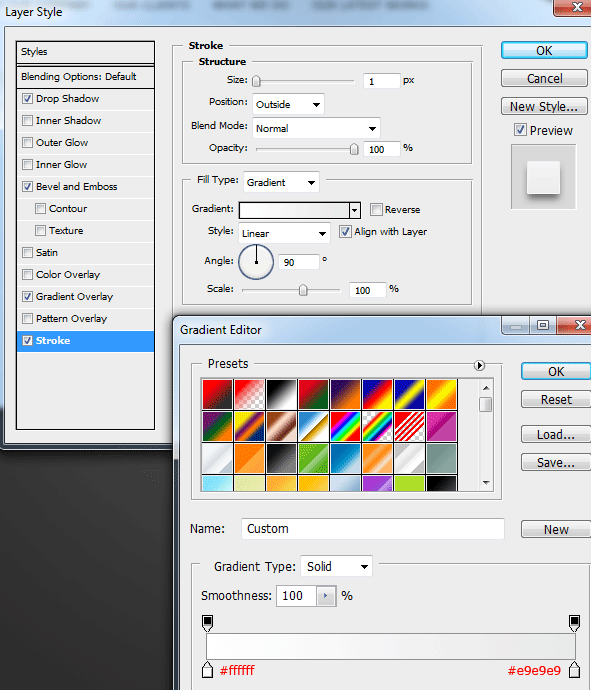591x690 pixels.
Task: Select the rainbow spectrum gradient preset
Action: tap(345, 426)
